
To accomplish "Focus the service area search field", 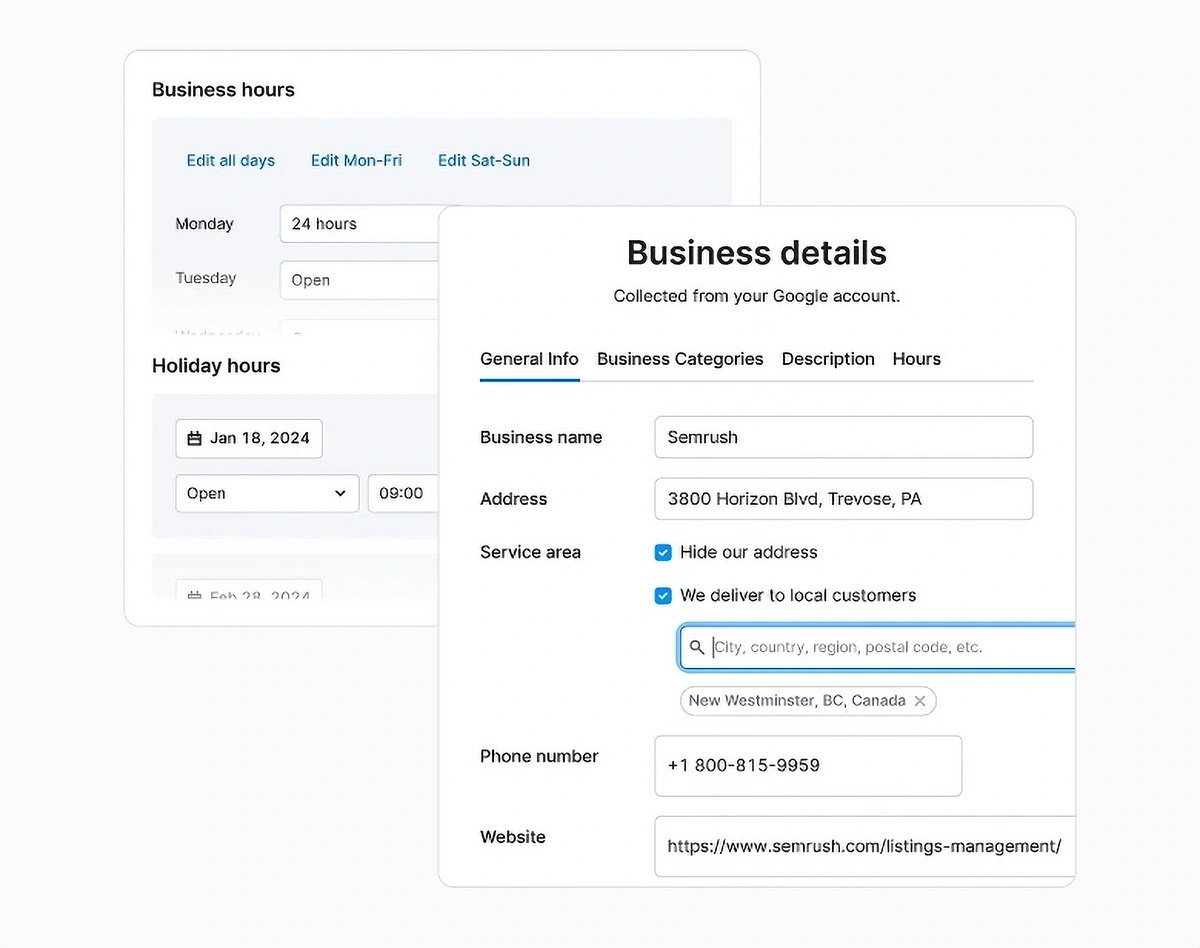I will pos(877,647).
